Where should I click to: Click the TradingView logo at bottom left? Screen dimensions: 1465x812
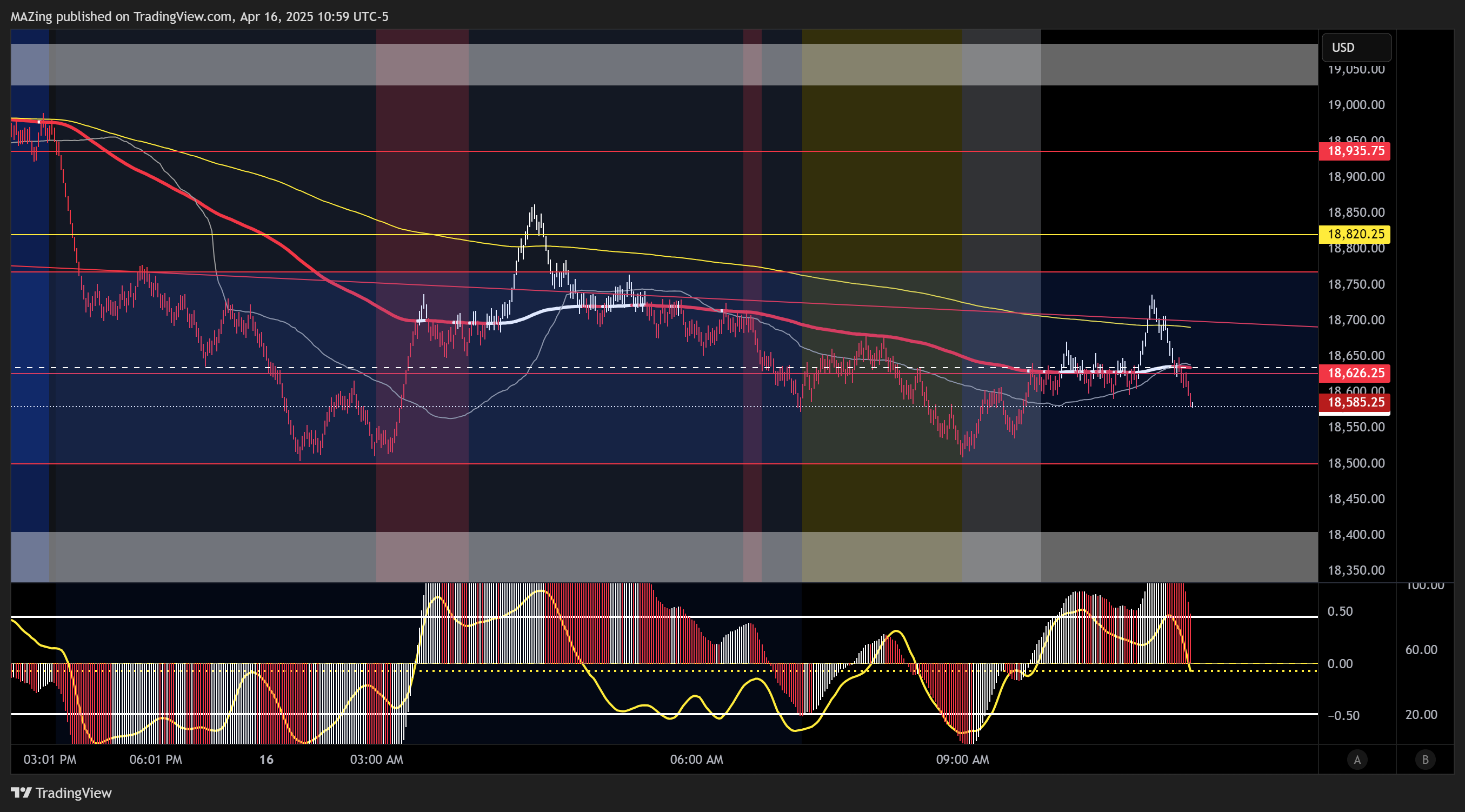(62, 793)
